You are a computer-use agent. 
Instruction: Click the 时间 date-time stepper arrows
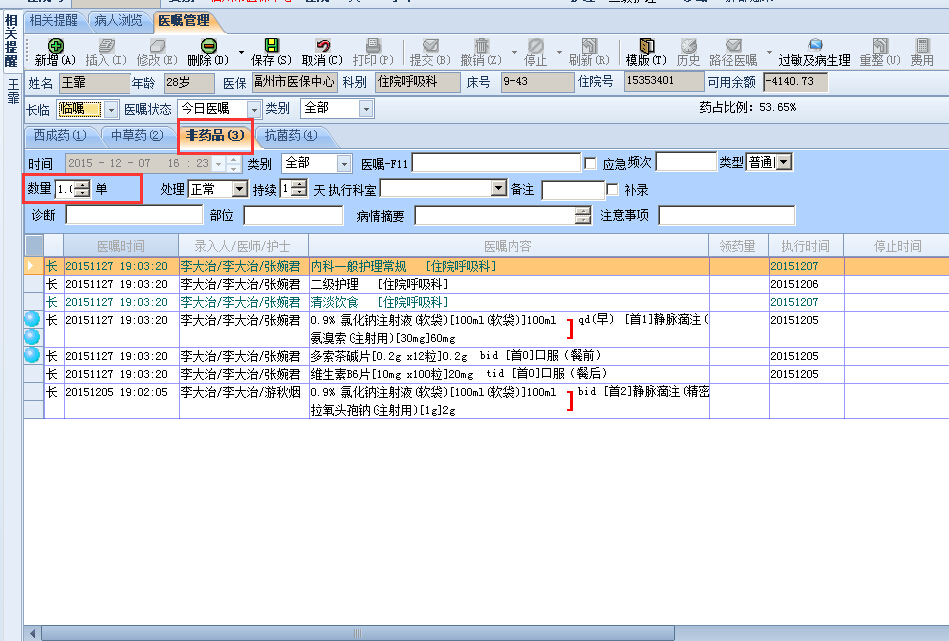[233, 163]
